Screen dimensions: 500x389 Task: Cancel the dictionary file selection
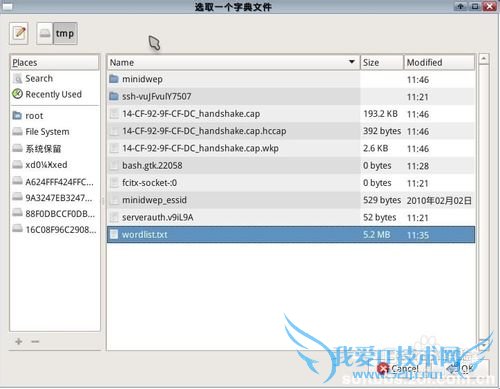click(x=399, y=369)
